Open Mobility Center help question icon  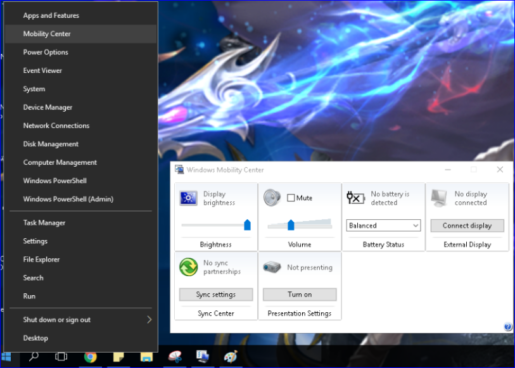pos(508,327)
